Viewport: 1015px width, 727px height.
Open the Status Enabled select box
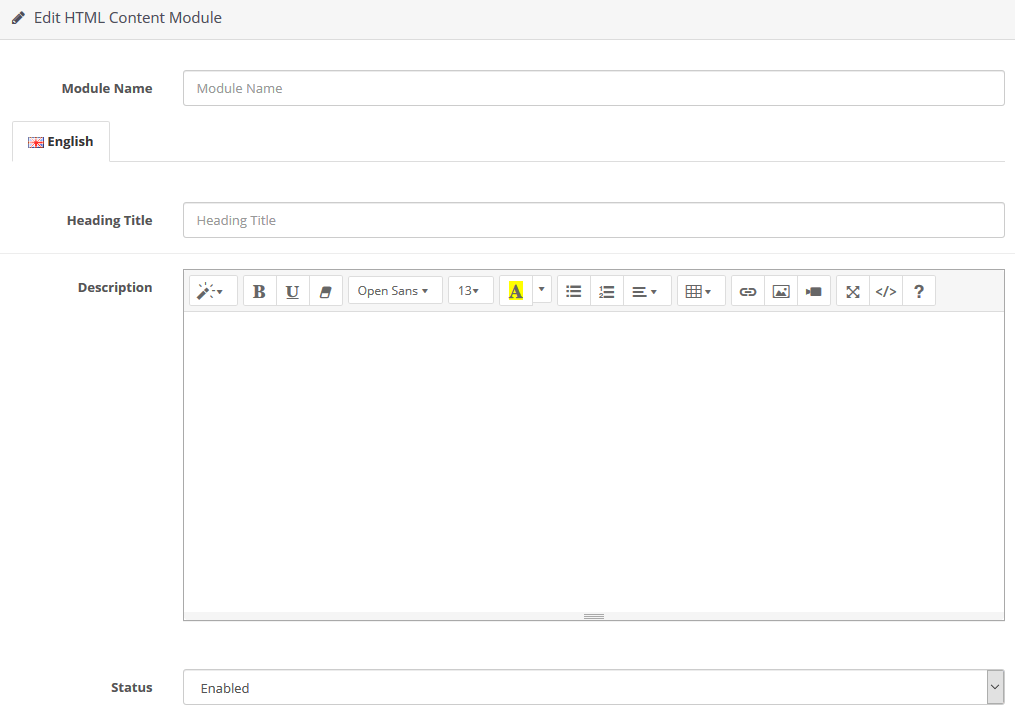click(593, 688)
